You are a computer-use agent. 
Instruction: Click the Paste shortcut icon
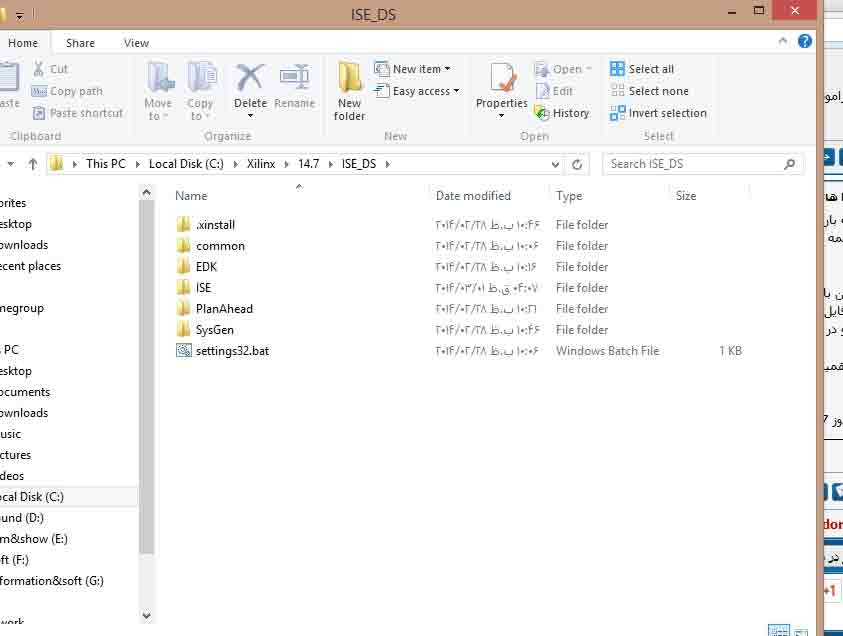coord(39,113)
